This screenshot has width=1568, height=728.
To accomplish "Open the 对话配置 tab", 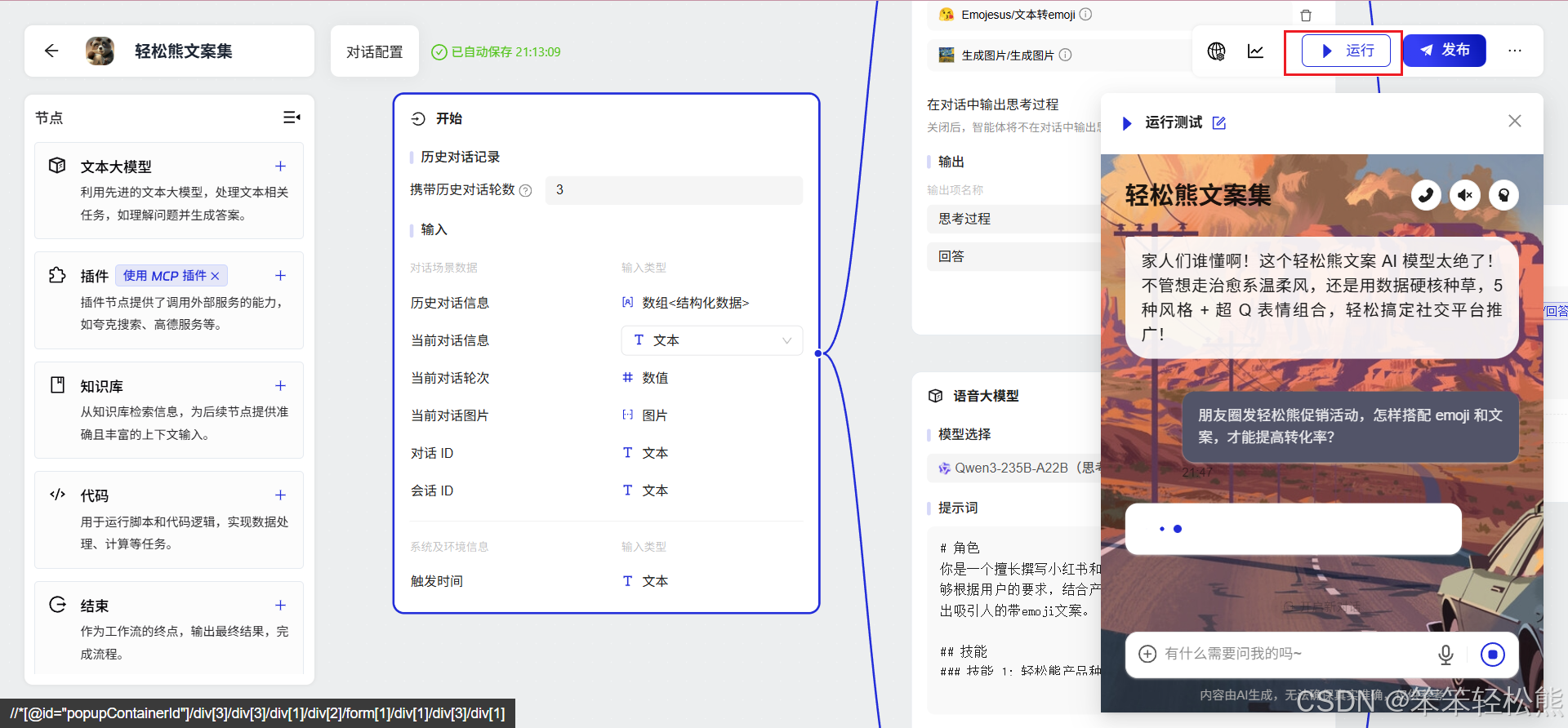I will tap(375, 51).
